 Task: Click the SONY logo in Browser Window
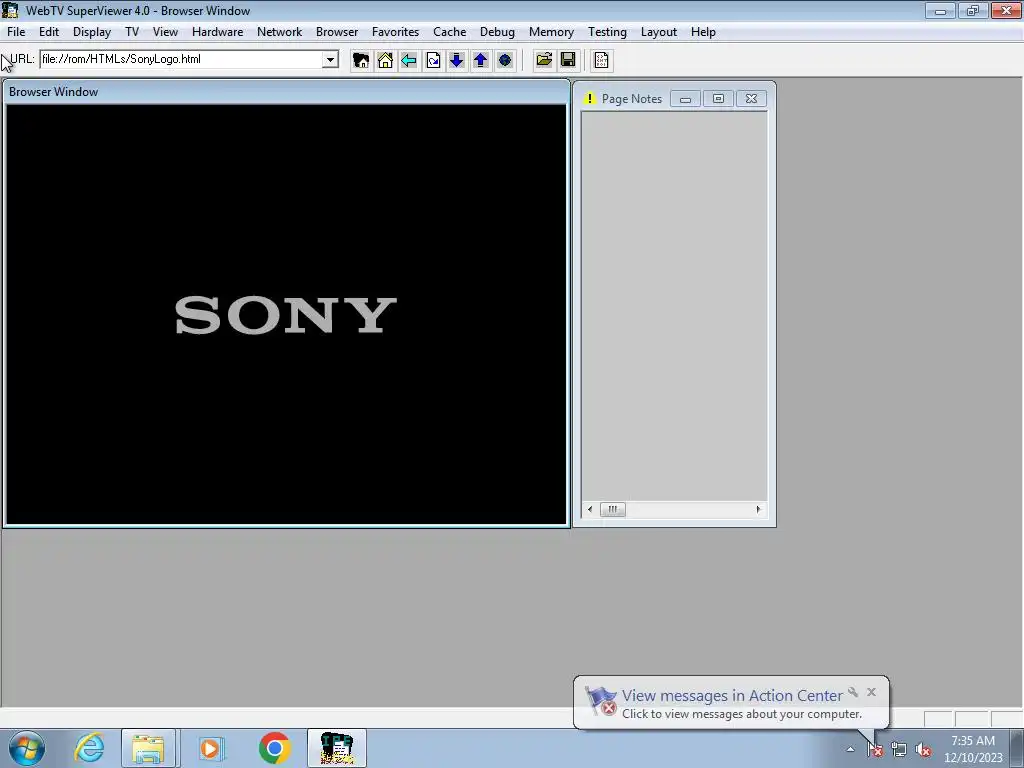pyautogui.click(x=286, y=315)
